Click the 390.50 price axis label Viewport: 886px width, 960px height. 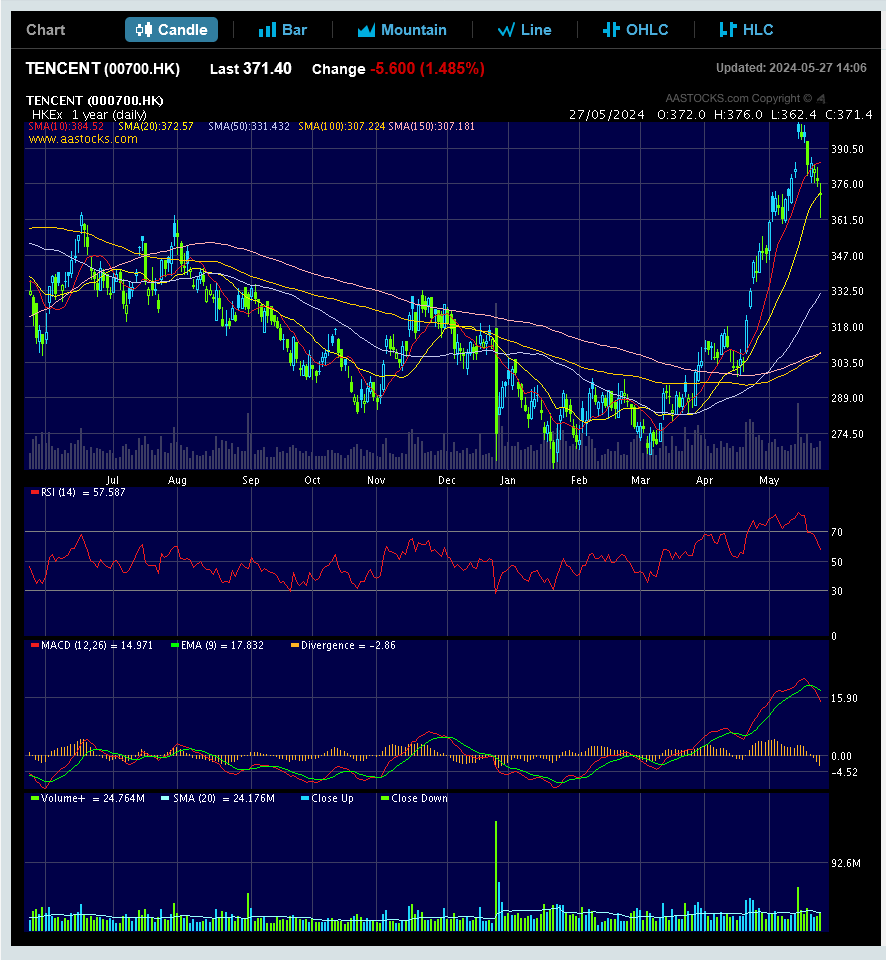click(x=847, y=149)
